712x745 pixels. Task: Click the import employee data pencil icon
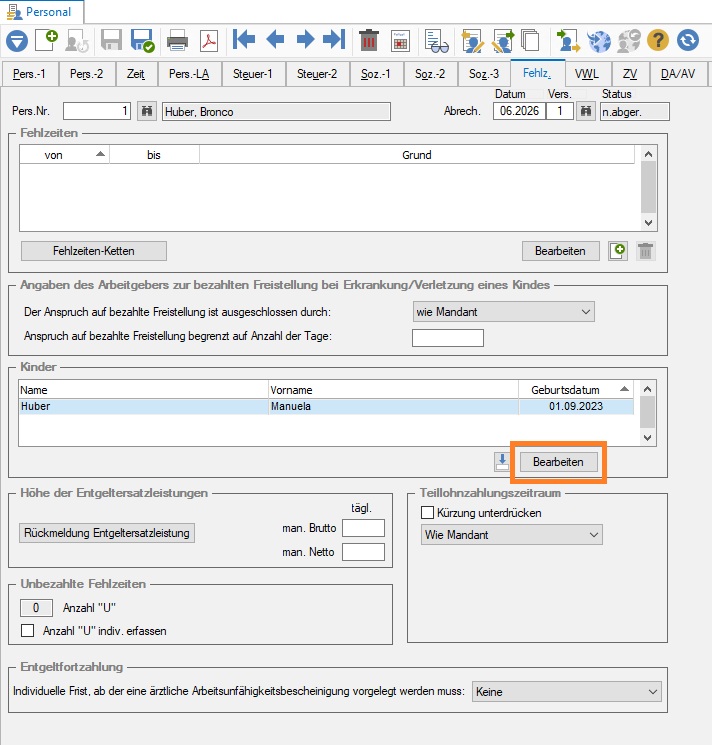[x=472, y=41]
